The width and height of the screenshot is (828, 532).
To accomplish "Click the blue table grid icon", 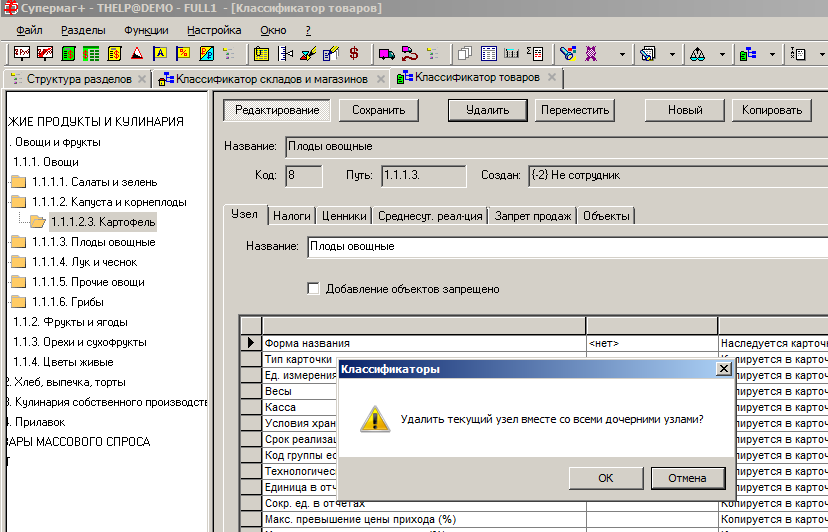I will click(488, 53).
